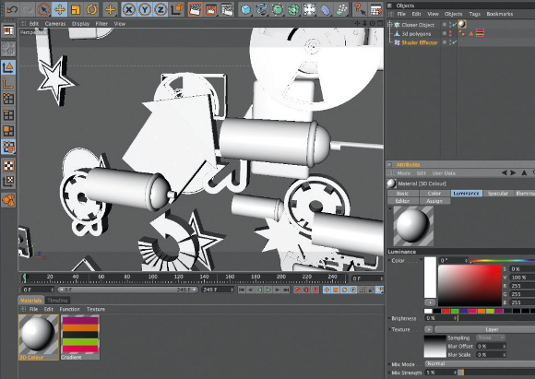The image size is (535, 379).
Task: Open the material Basic tab
Action: pyautogui.click(x=403, y=193)
